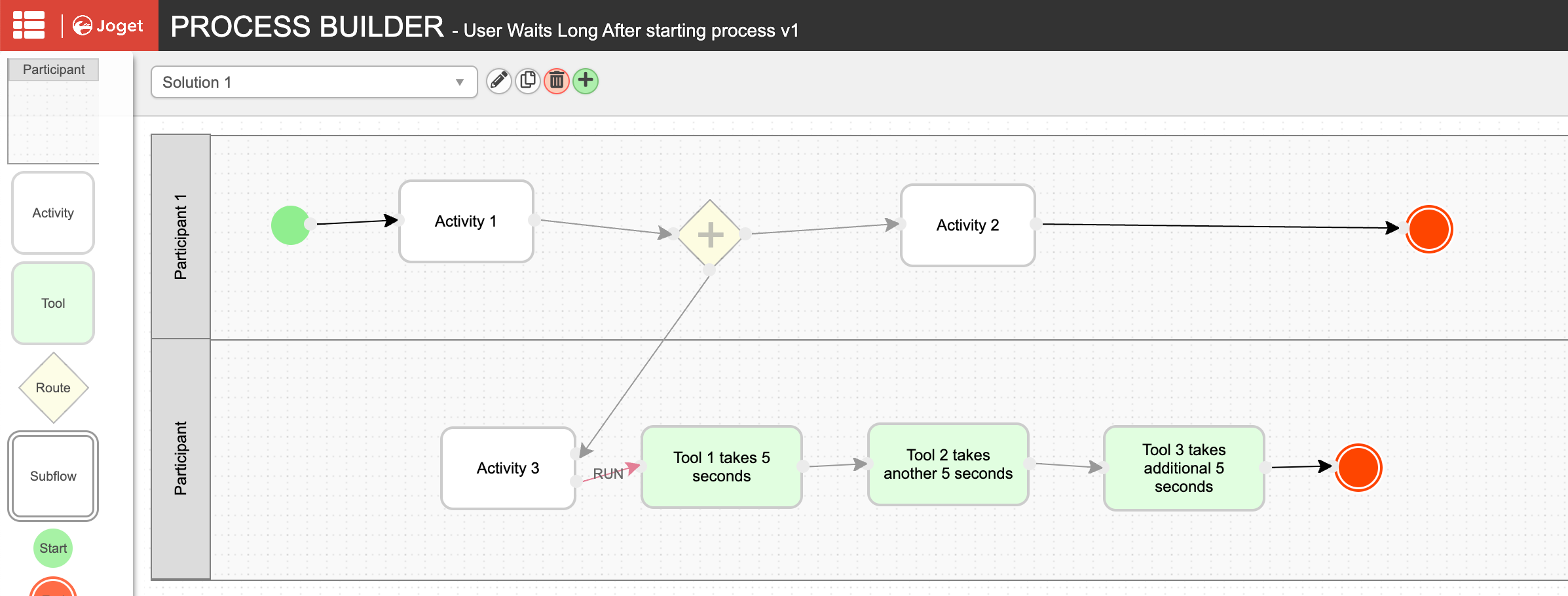The height and width of the screenshot is (596, 1568).
Task: Pick the Subflow element from the palette
Action: coord(53,476)
